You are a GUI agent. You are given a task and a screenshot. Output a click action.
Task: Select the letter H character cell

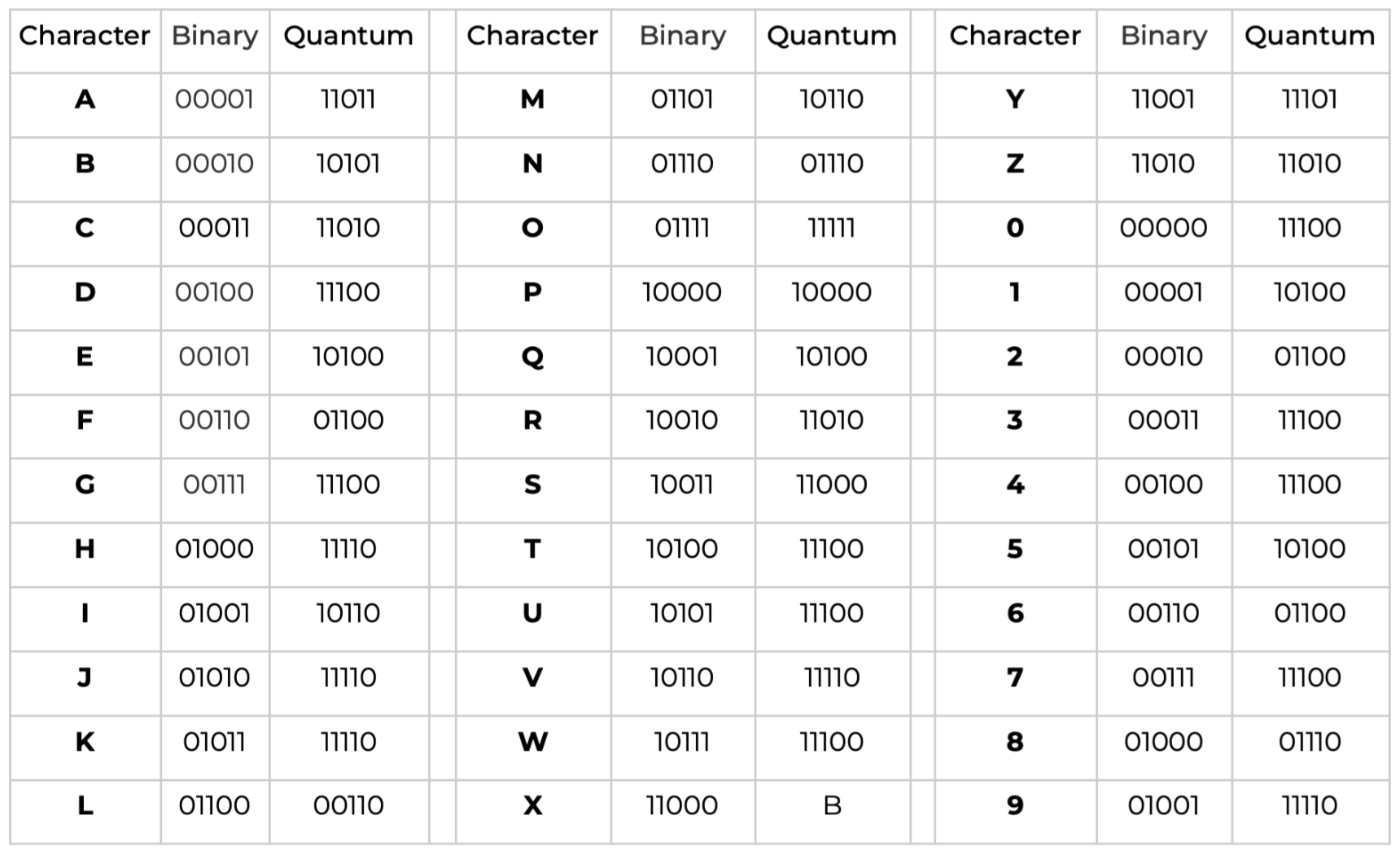(x=85, y=549)
